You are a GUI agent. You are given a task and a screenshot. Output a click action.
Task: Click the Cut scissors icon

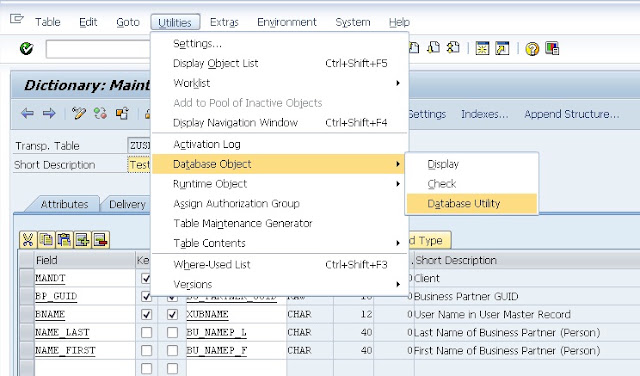[x=28, y=240]
